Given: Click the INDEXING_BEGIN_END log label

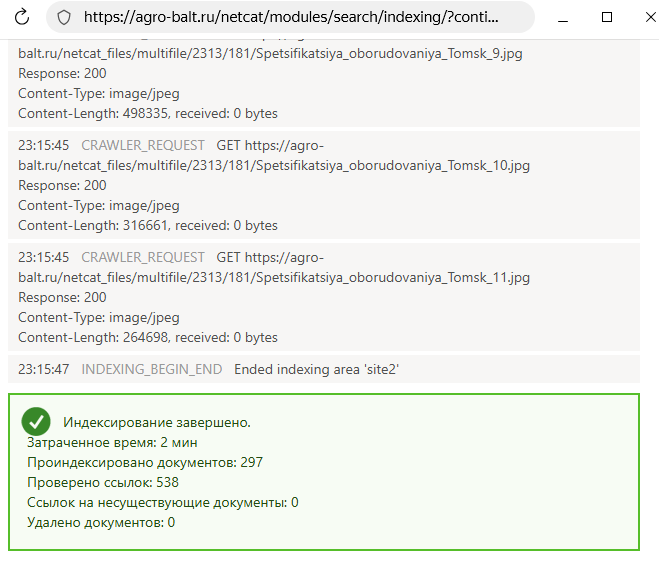Looking at the screenshot, I should [x=152, y=369].
